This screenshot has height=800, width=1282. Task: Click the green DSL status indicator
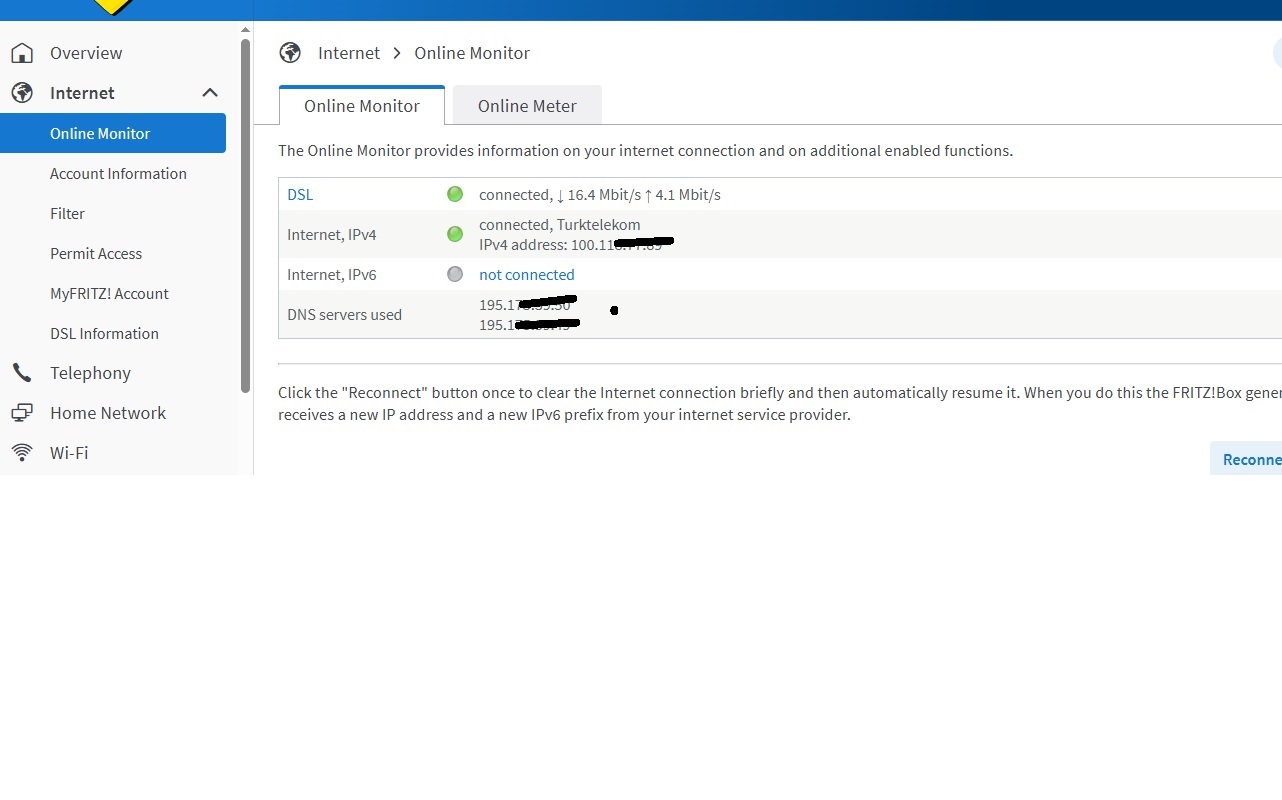point(455,195)
